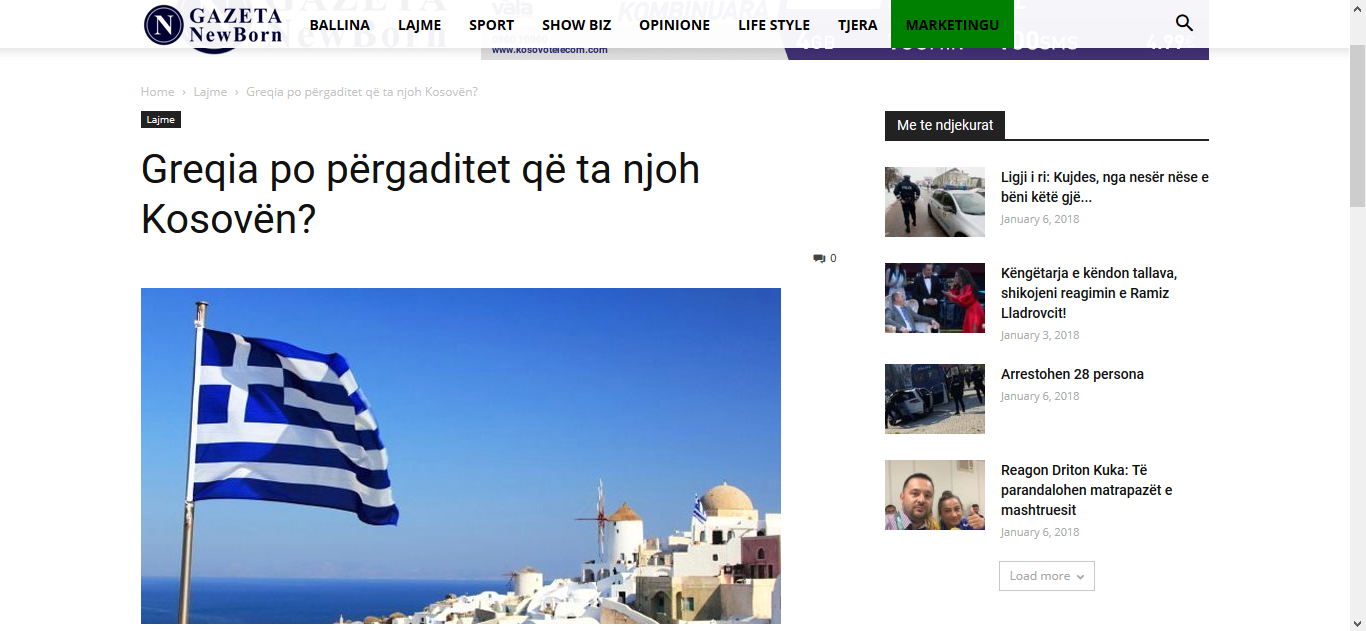The height and width of the screenshot is (631, 1366).
Task: Open the OPINIONE section
Action: click(x=674, y=25)
